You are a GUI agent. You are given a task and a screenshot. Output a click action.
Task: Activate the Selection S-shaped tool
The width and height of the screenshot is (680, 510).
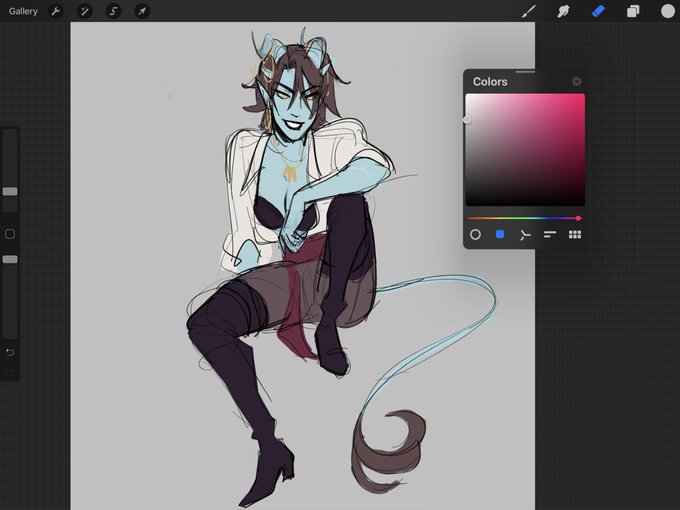pos(113,11)
